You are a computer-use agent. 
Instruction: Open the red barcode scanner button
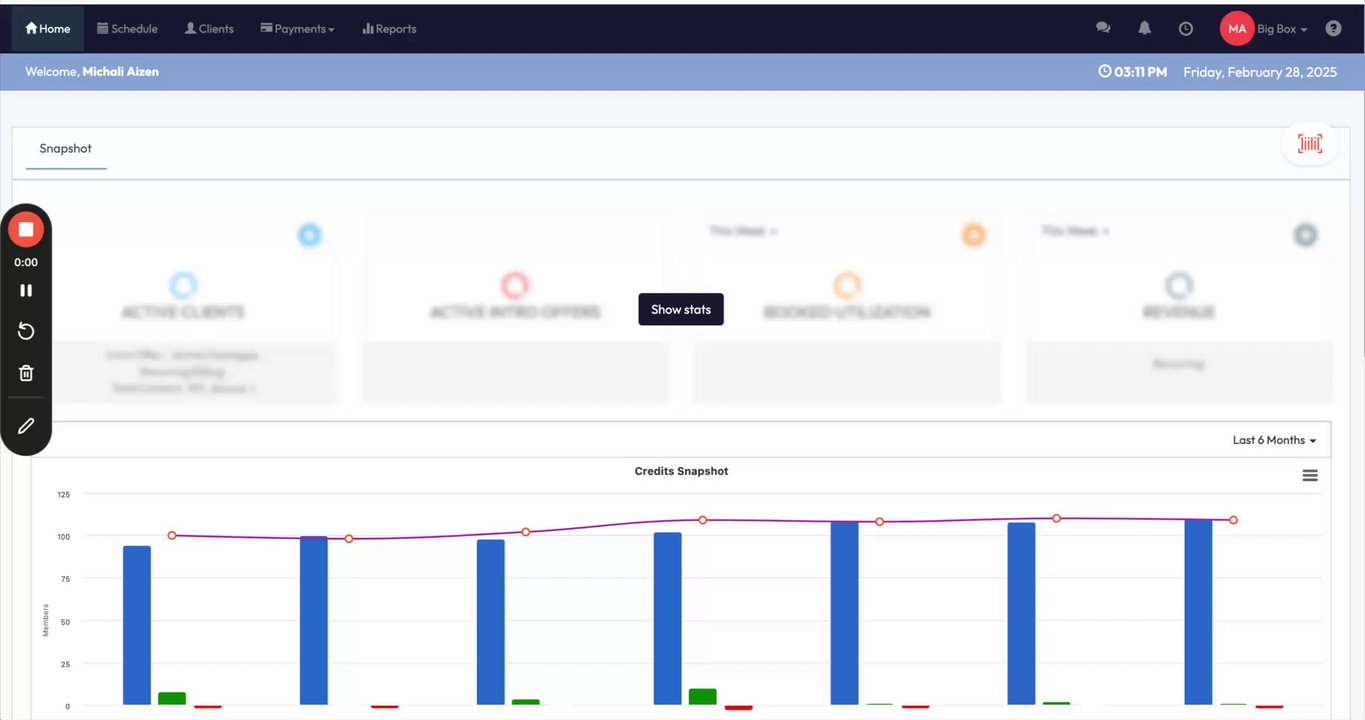click(x=1310, y=144)
